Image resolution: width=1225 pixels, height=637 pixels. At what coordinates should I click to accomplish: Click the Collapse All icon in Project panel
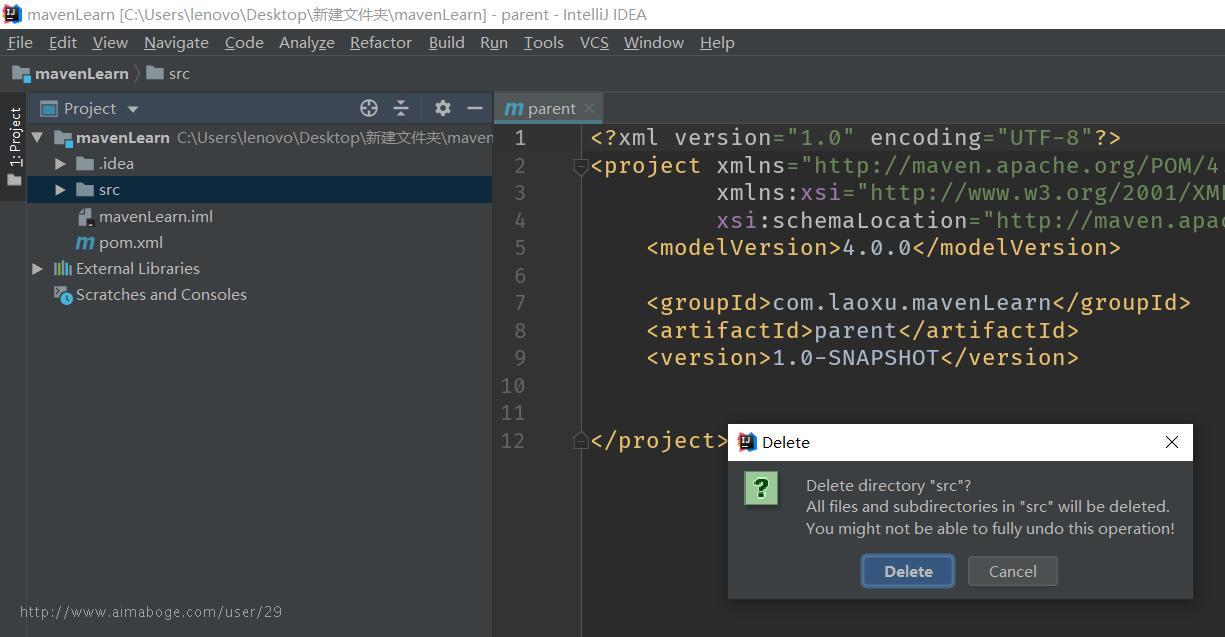pos(401,108)
